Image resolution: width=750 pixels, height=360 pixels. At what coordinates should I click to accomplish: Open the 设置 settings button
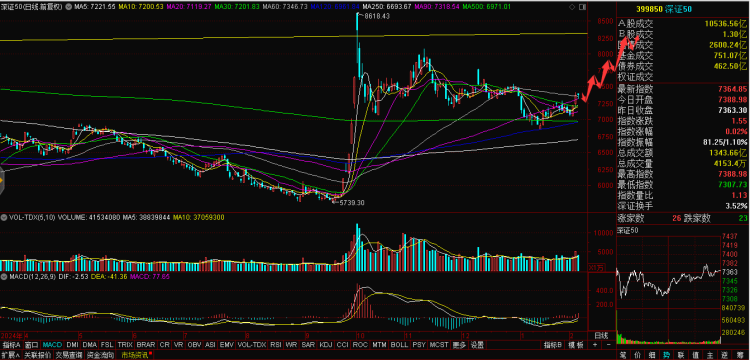(x=477, y=345)
